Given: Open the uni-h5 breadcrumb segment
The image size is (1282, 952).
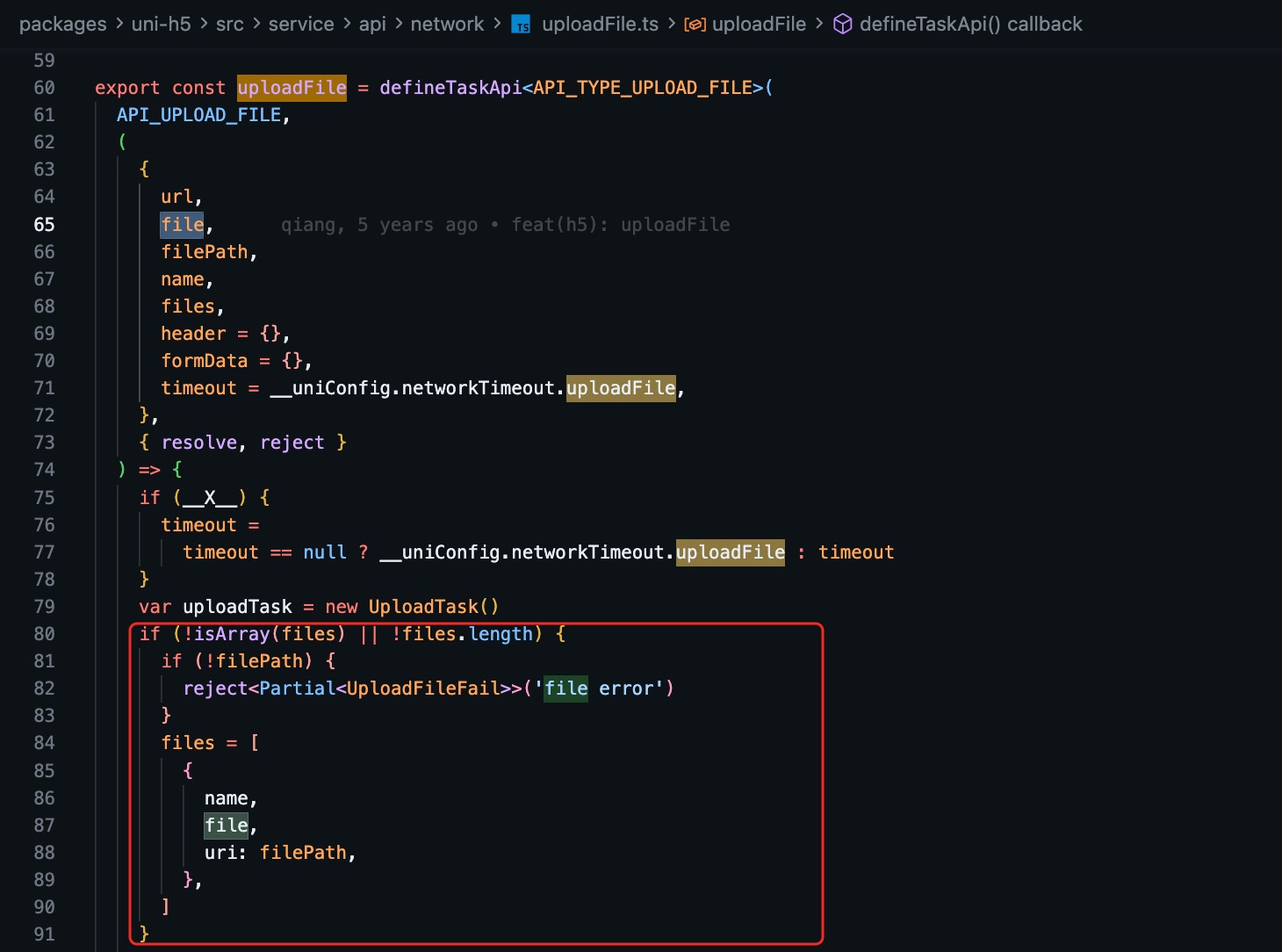Looking at the screenshot, I should 161,25.
